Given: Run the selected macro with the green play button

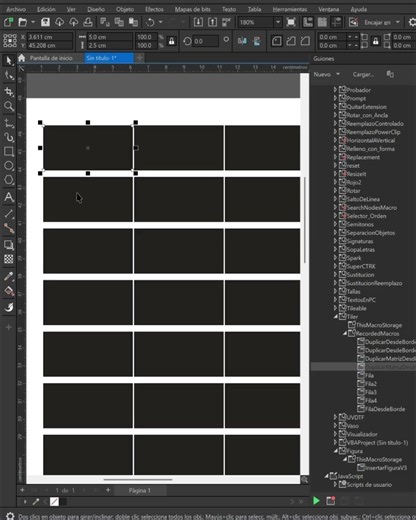Looking at the screenshot, I should pos(316,500).
